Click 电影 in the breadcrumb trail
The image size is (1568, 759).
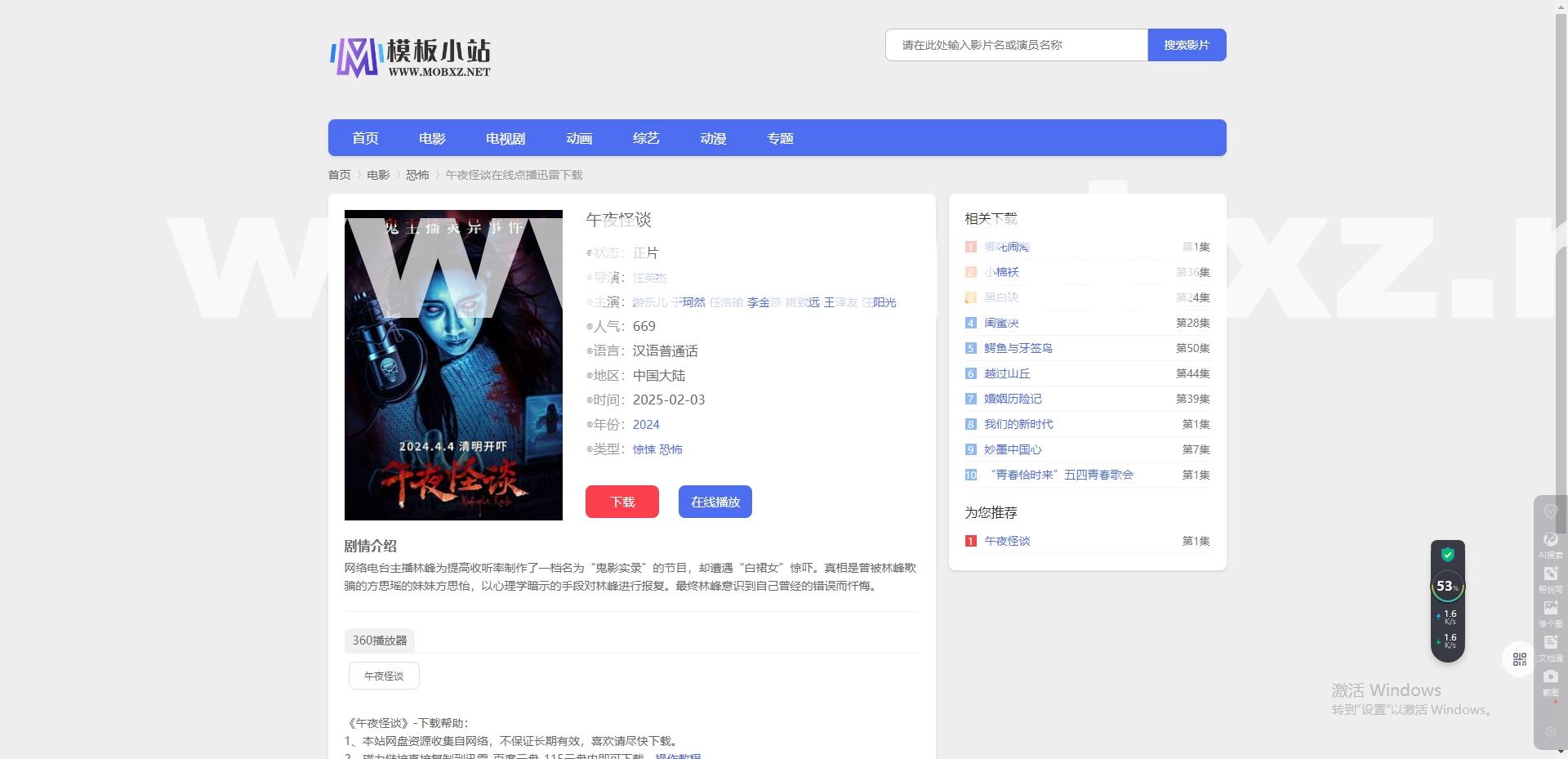point(378,175)
